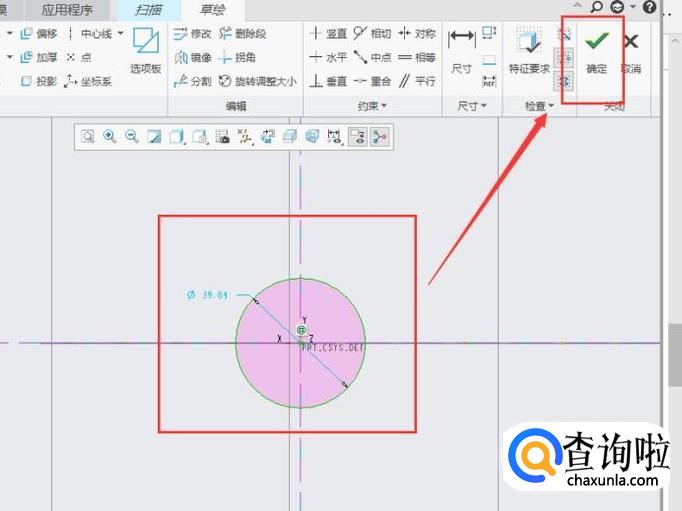Switch to the 扫描 tab
Viewport: 682px width, 511px height.
149,10
